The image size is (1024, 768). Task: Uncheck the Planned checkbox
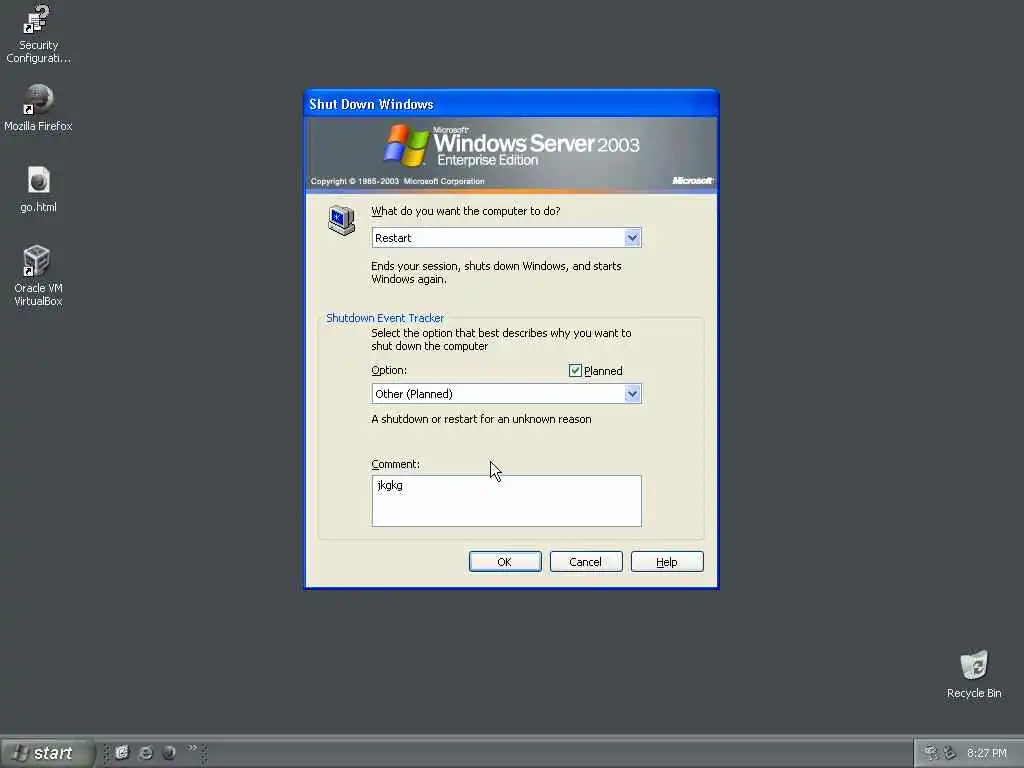click(x=575, y=371)
